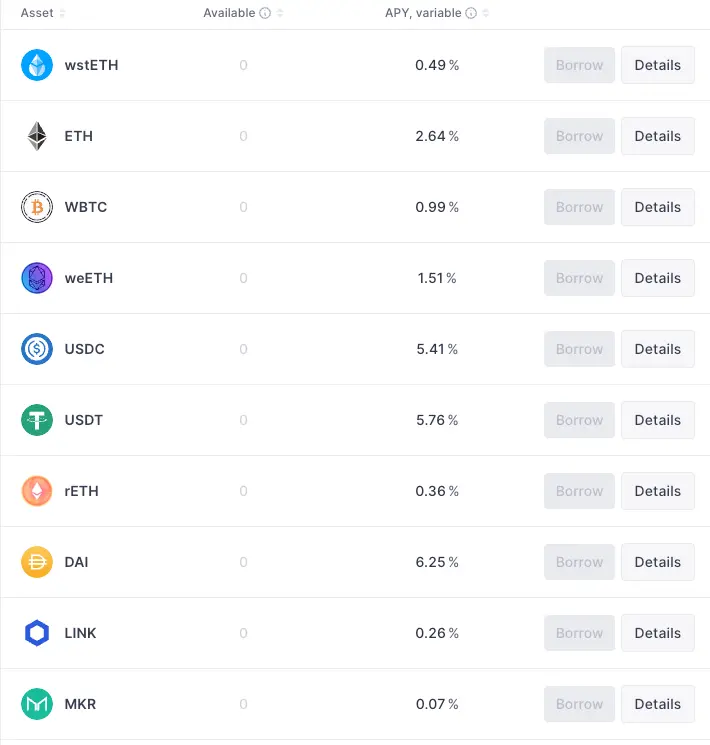This screenshot has width=710, height=745.
Task: Click the wstETH token icon
Action: coord(37,65)
